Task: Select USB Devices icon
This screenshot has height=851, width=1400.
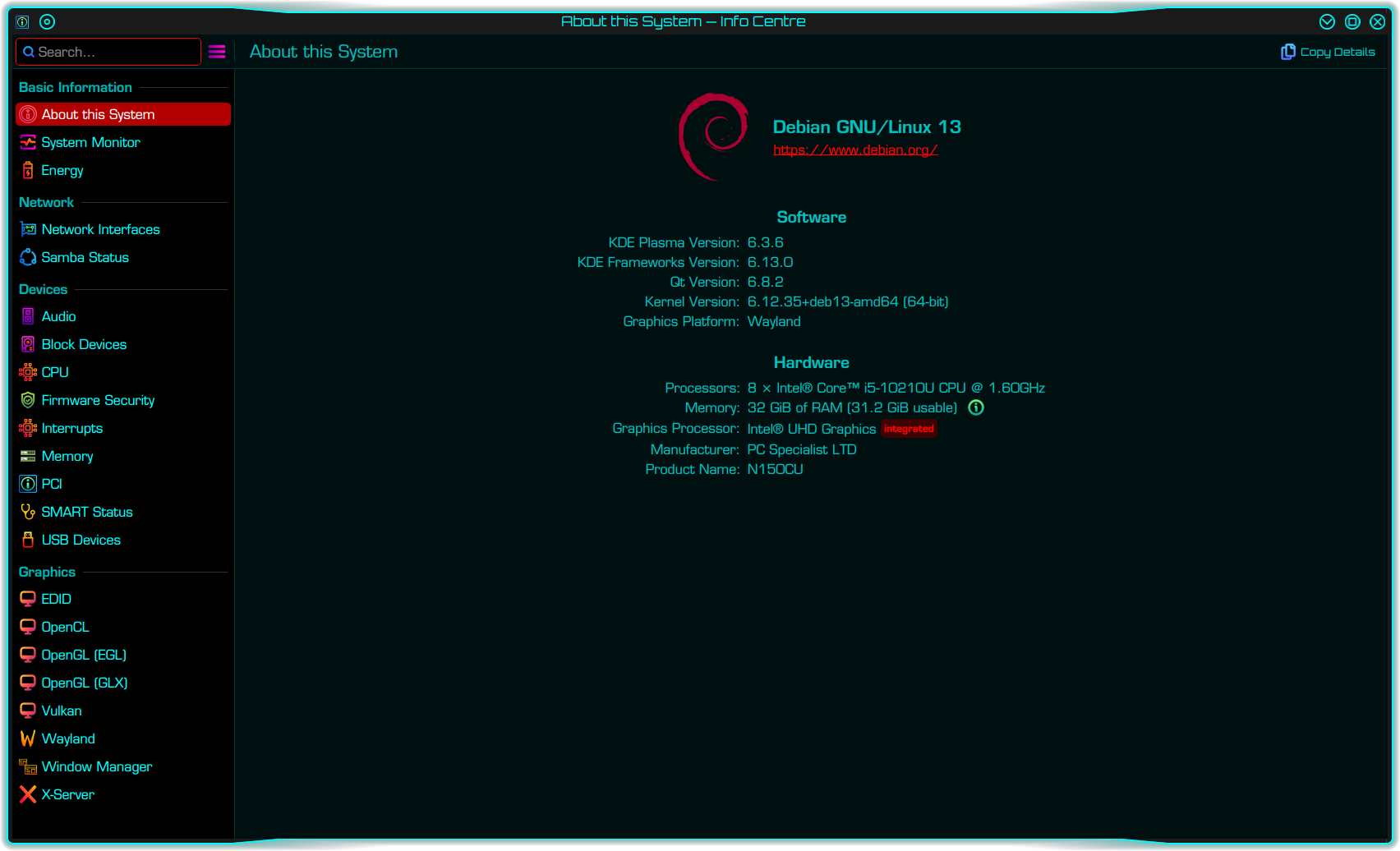Action: (28, 540)
